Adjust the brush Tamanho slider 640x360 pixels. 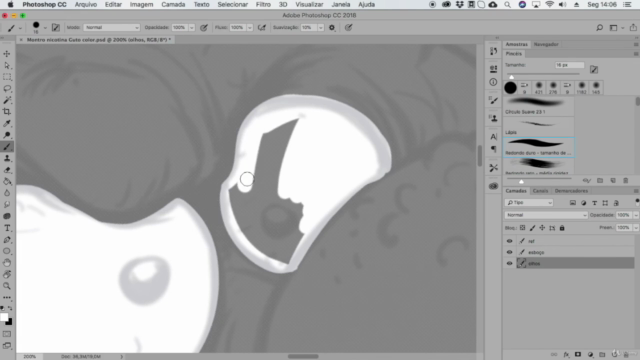coord(511,76)
